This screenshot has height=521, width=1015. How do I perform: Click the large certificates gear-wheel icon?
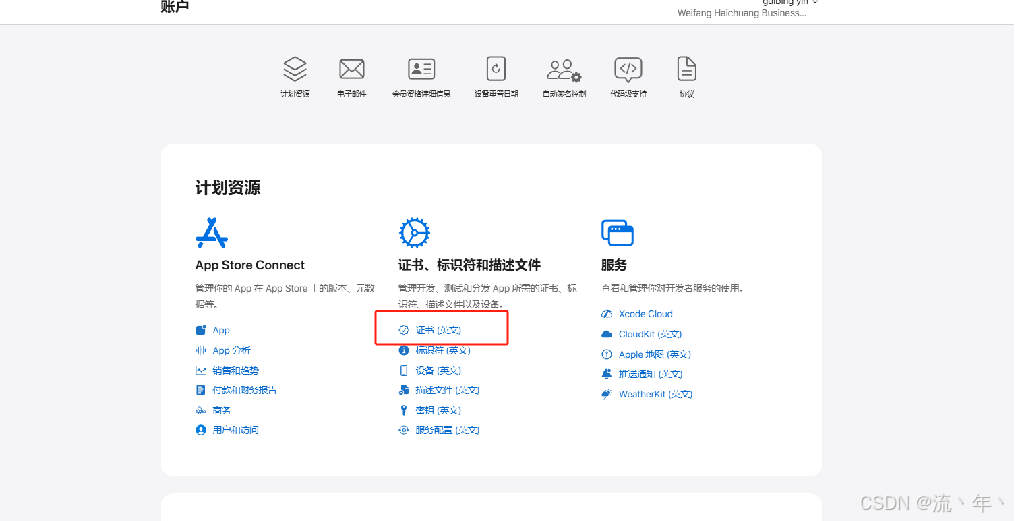pos(414,233)
